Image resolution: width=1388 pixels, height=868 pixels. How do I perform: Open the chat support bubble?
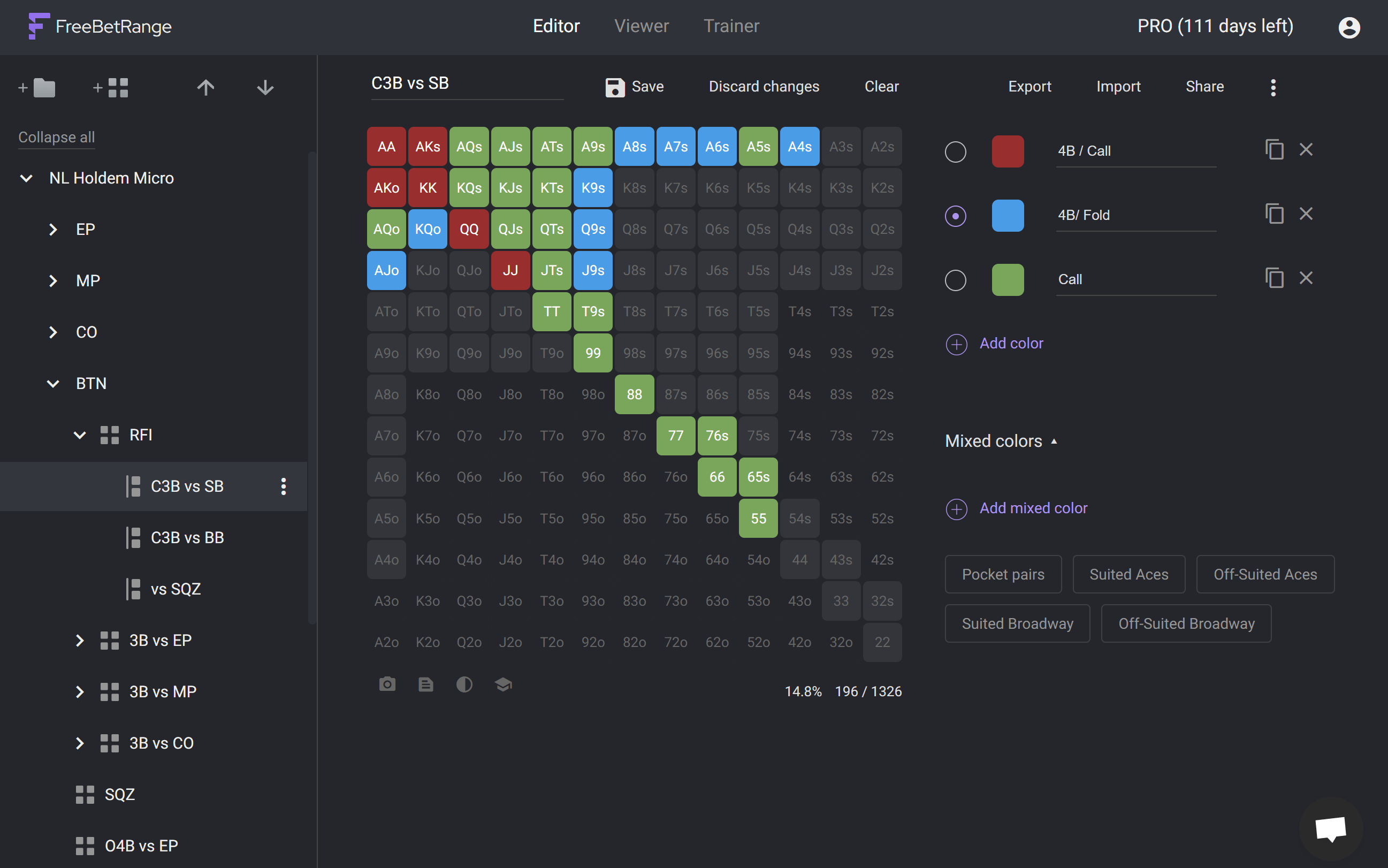1330,828
